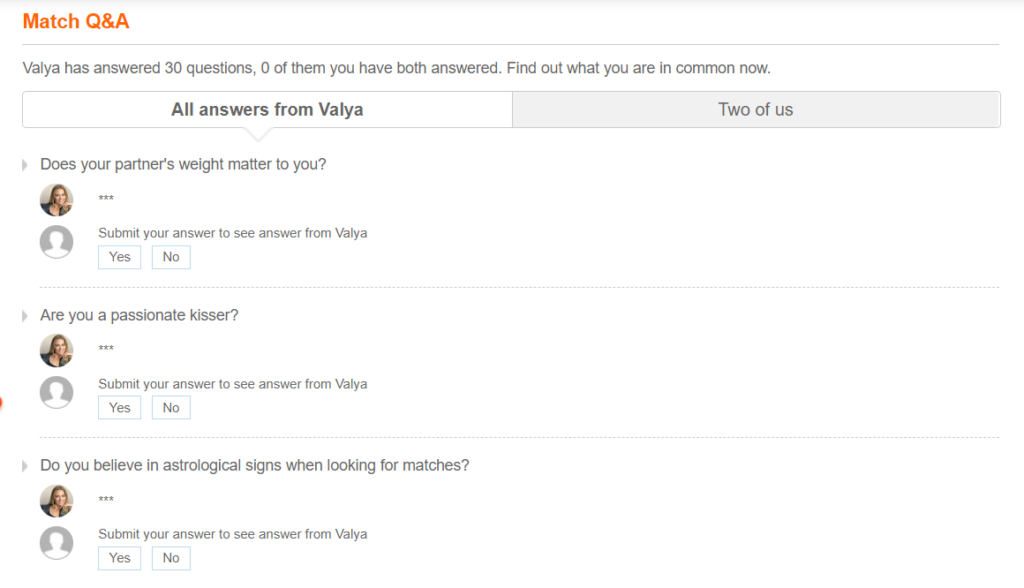Click the Match Q&A heading
This screenshot has height=588, width=1024.
point(75,21)
